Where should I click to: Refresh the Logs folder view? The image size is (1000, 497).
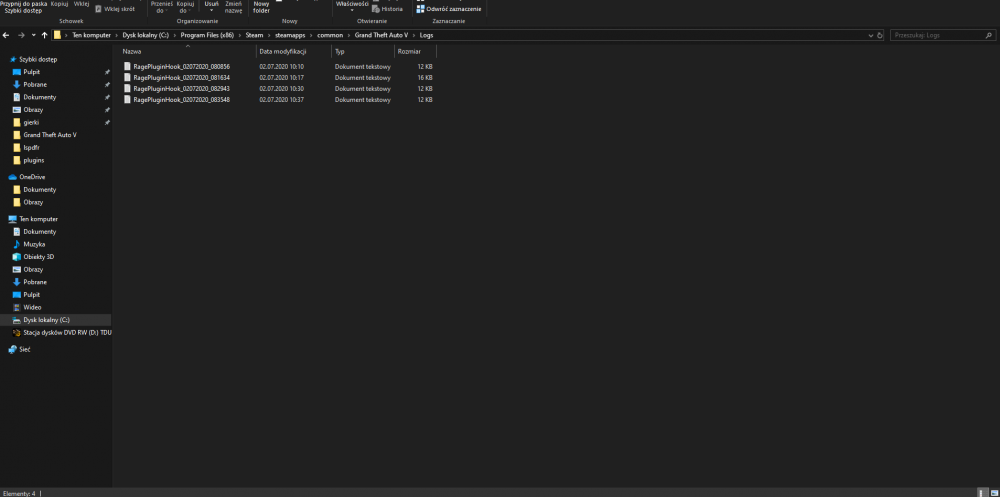point(879,35)
